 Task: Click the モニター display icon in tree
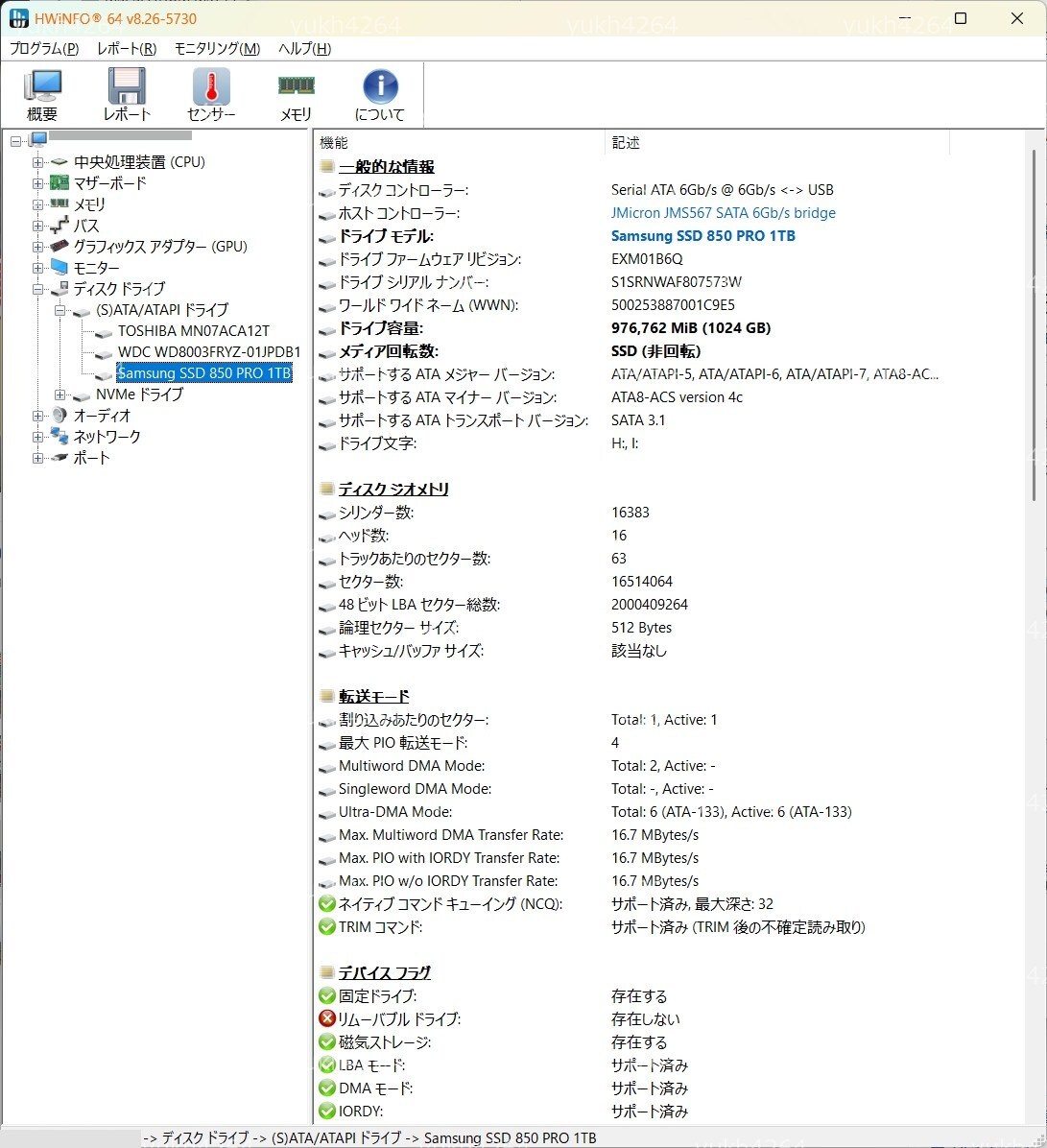pos(59,267)
